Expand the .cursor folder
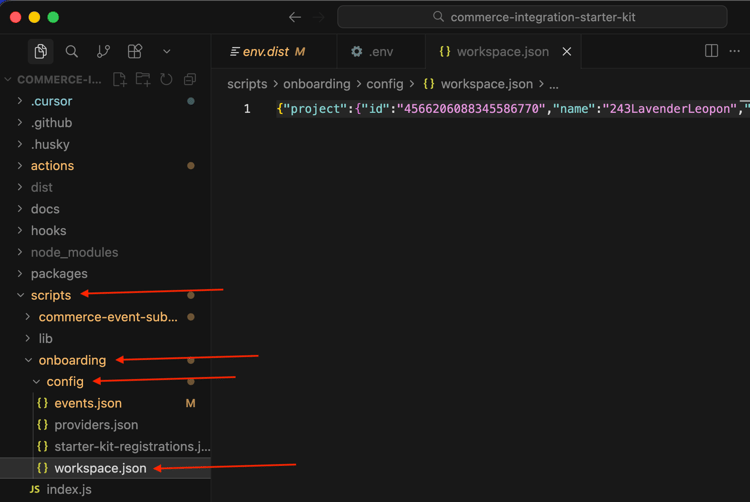Viewport: 750px width, 502px height. pyautogui.click(x=105, y=101)
